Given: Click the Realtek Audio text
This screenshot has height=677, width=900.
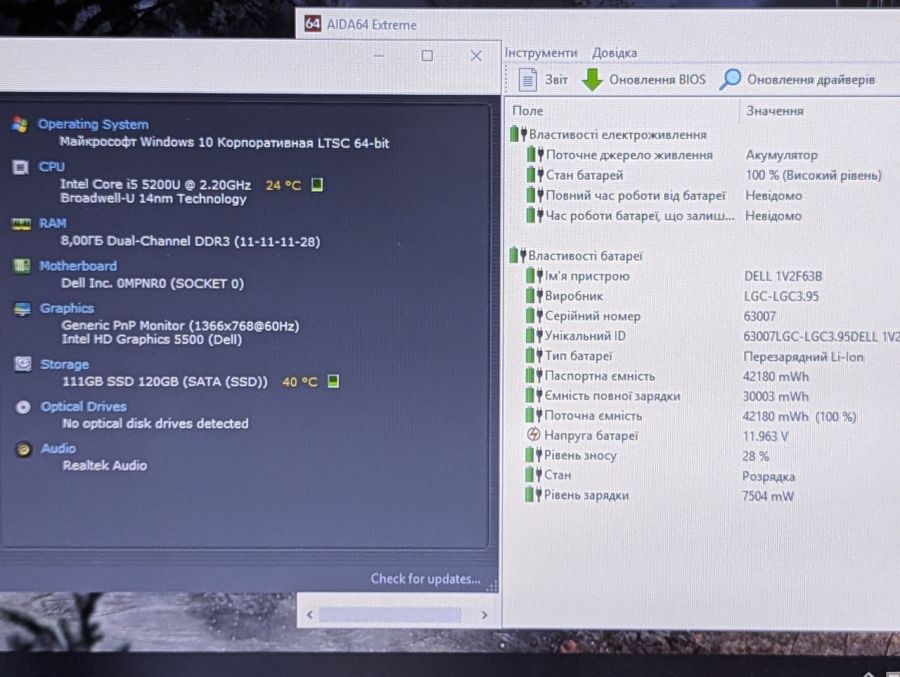Looking at the screenshot, I should coord(104,465).
